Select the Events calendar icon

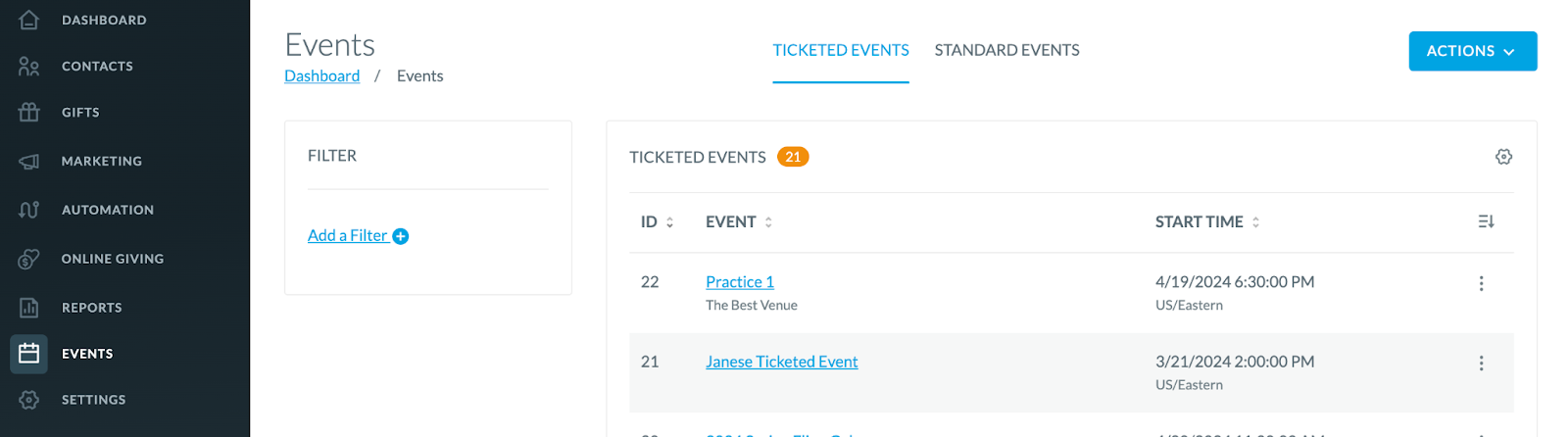click(28, 354)
